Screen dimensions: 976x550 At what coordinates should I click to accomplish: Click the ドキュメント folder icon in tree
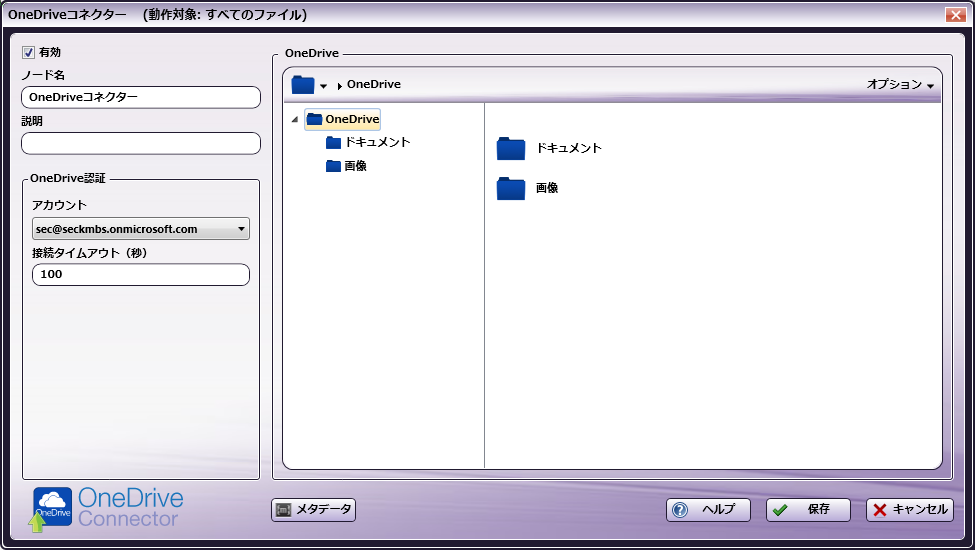tap(334, 142)
